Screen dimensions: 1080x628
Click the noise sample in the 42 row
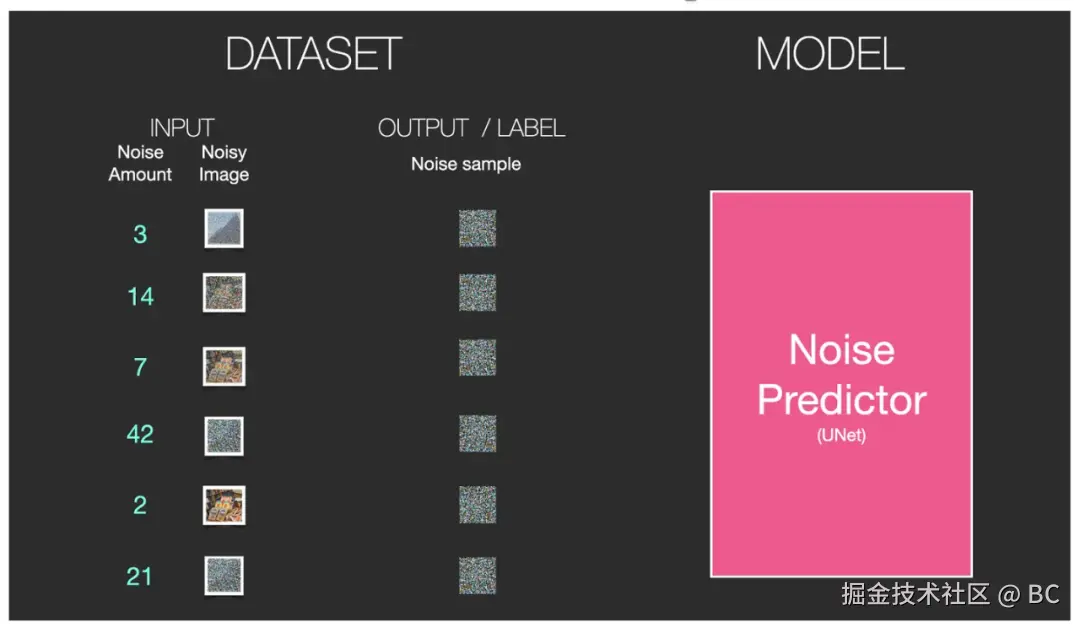tap(477, 433)
